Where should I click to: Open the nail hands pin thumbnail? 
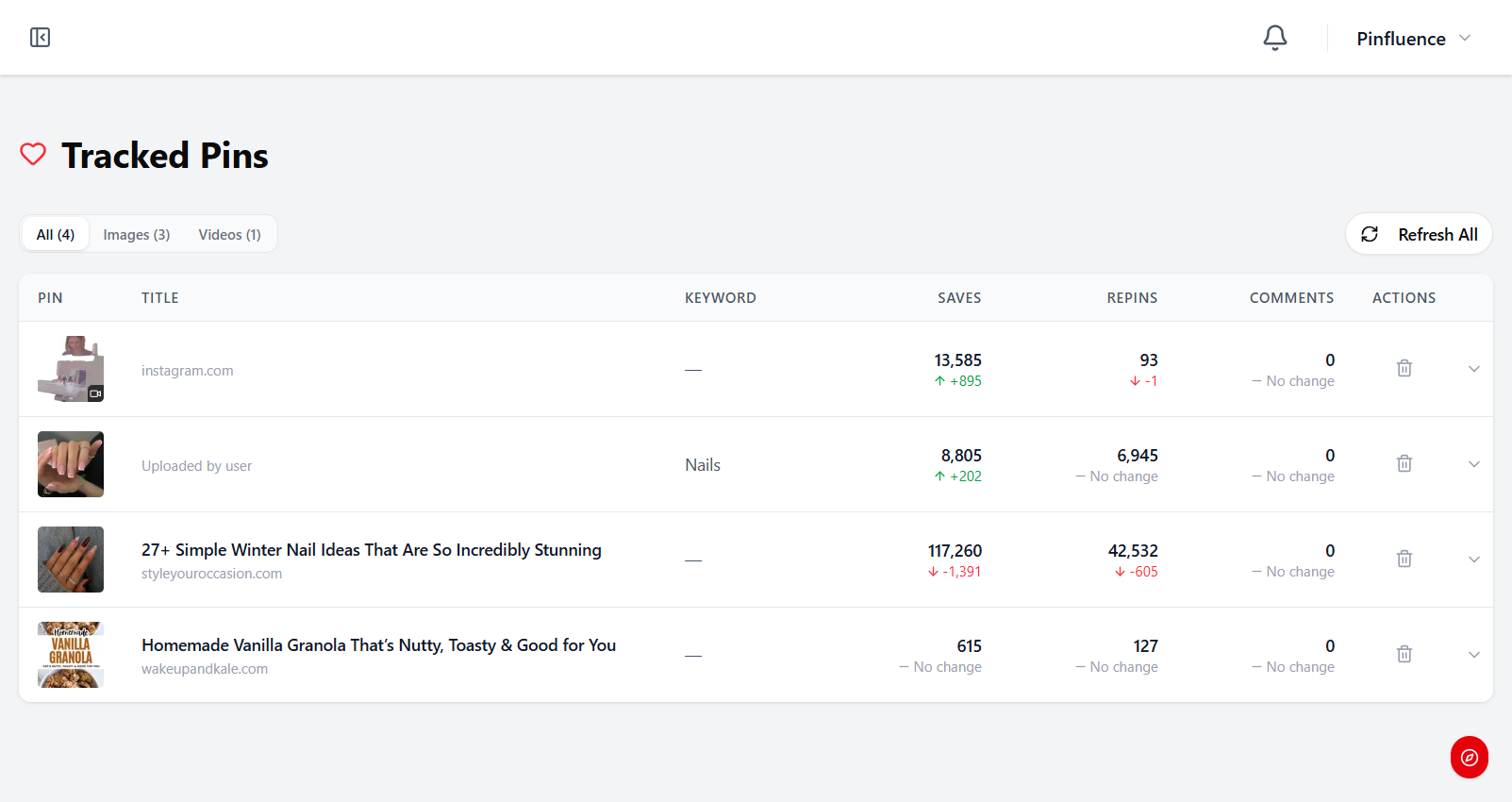(71, 464)
